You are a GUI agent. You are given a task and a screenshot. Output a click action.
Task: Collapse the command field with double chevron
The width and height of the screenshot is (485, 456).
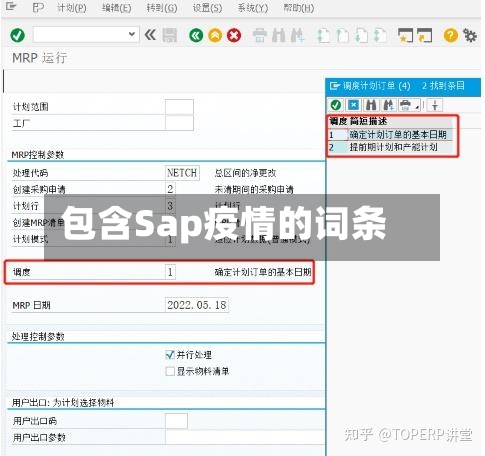150,35
